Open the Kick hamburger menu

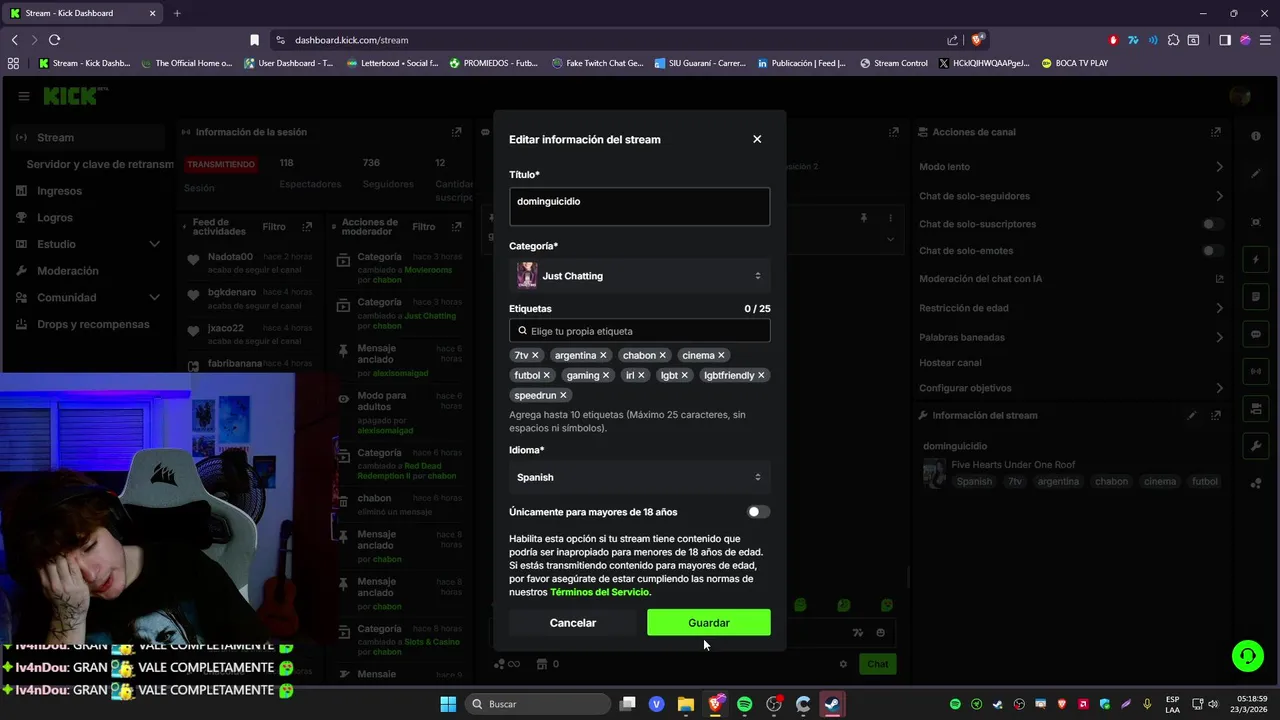pyautogui.click(x=23, y=96)
